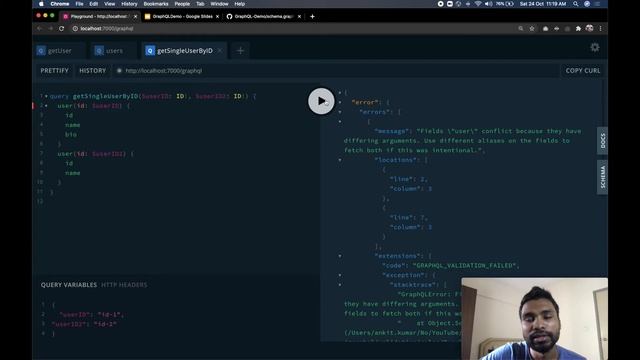This screenshot has width=640, height=360.
Task: Open Chrome three-dot menu
Action: (x=600, y=29)
